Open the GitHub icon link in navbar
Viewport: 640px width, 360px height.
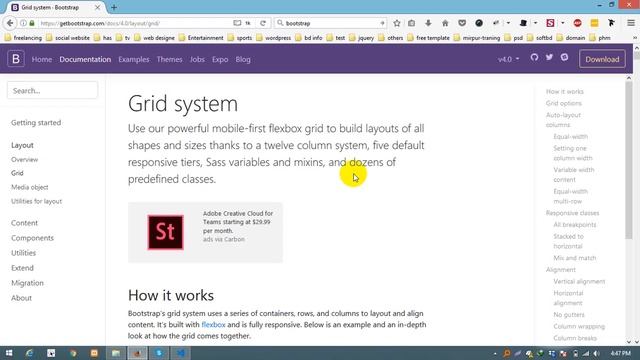pos(534,58)
